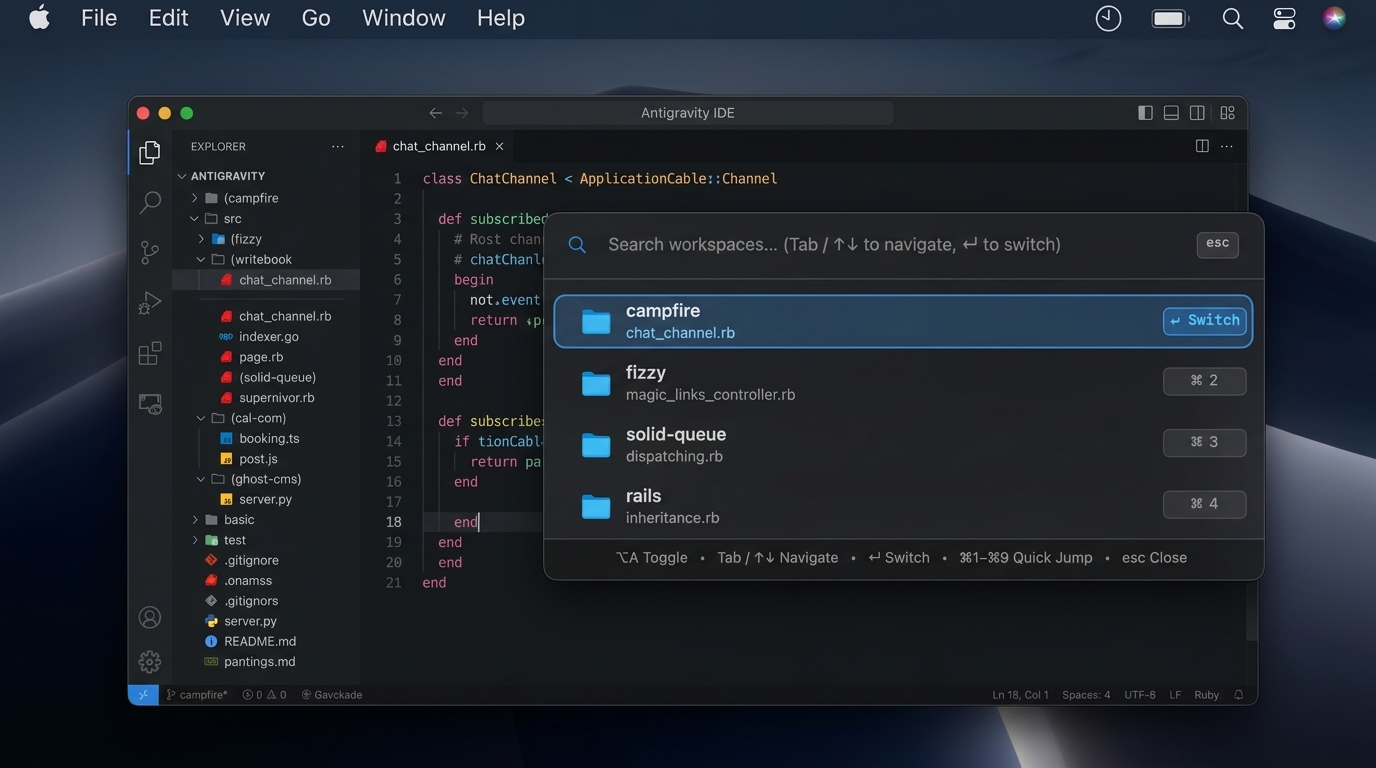Dismiss the switcher with the esc button
The height and width of the screenshot is (768, 1376).
[1217, 244]
